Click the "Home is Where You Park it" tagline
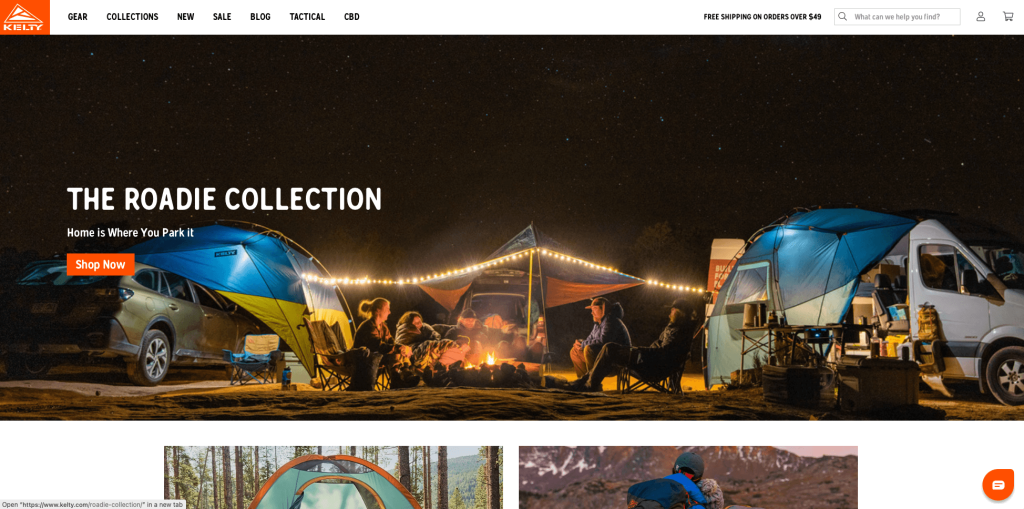 [x=131, y=232]
